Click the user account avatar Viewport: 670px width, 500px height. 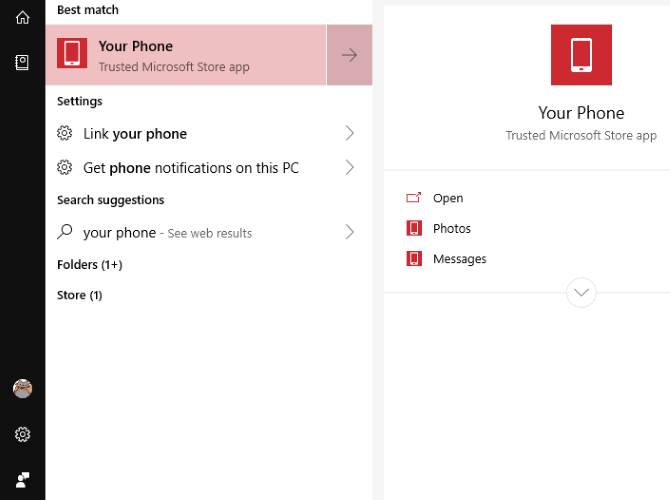(x=22, y=388)
